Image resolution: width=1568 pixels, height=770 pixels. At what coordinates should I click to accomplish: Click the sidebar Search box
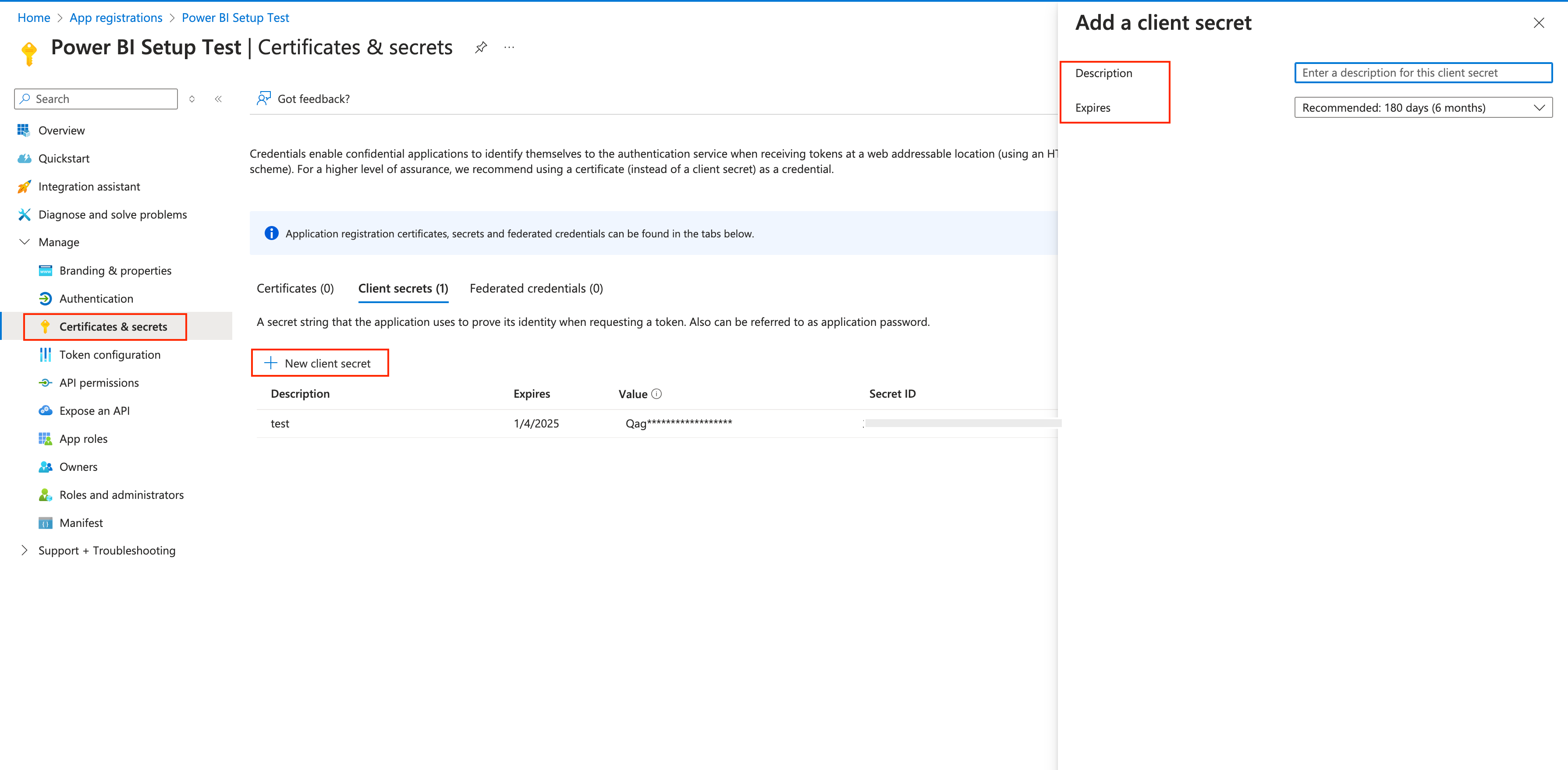tap(96, 99)
